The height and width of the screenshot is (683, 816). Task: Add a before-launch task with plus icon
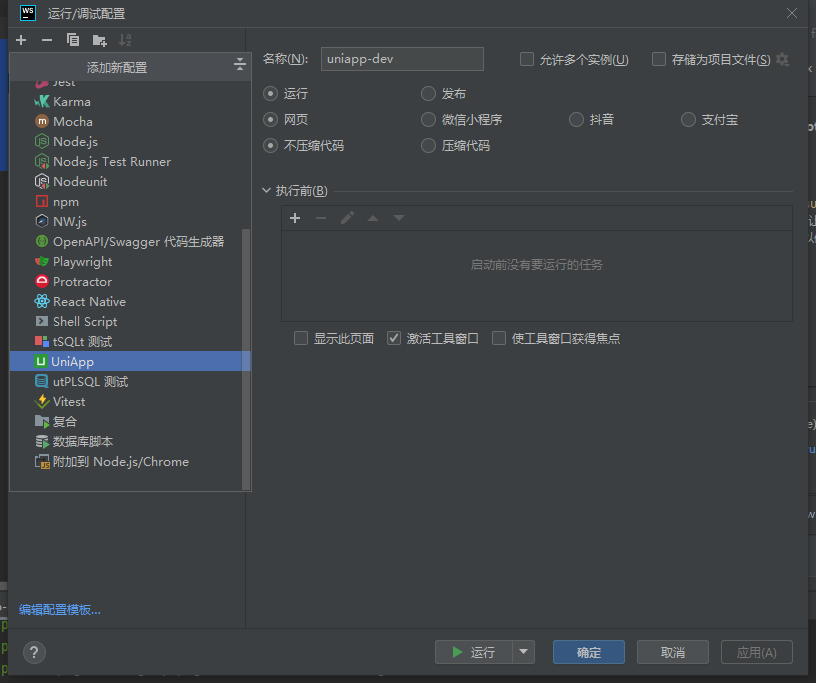295,218
